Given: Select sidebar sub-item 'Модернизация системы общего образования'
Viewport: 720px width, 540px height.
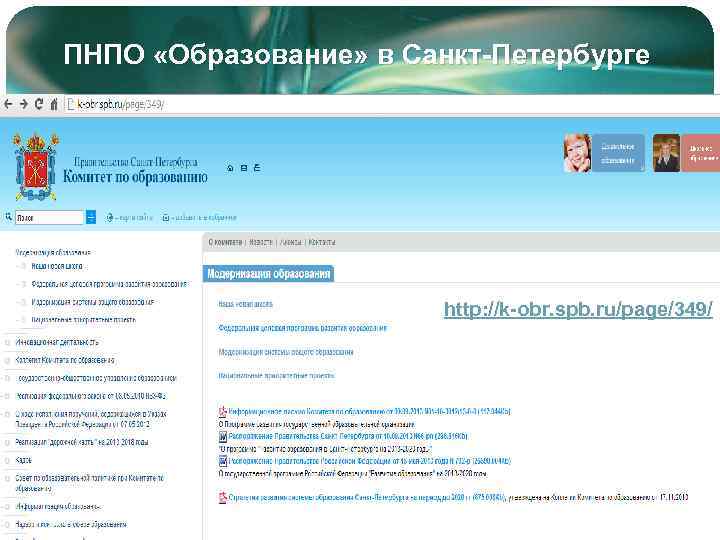Looking at the screenshot, I should pos(92,302).
